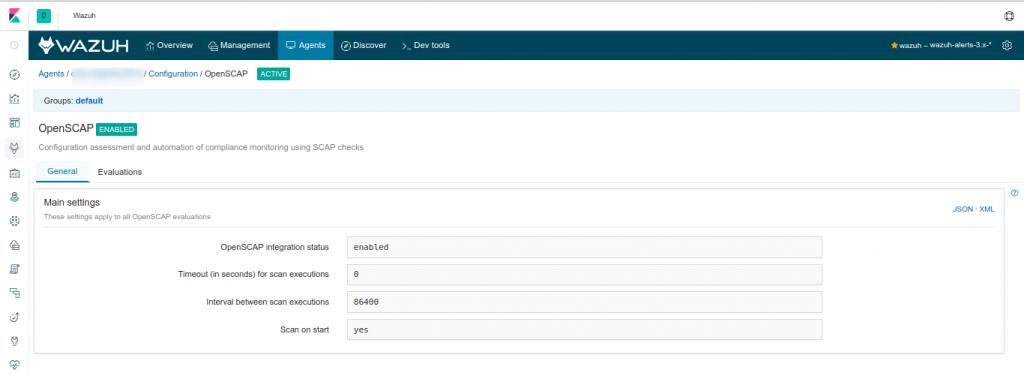Open the recently viewed clock icon

point(14,45)
